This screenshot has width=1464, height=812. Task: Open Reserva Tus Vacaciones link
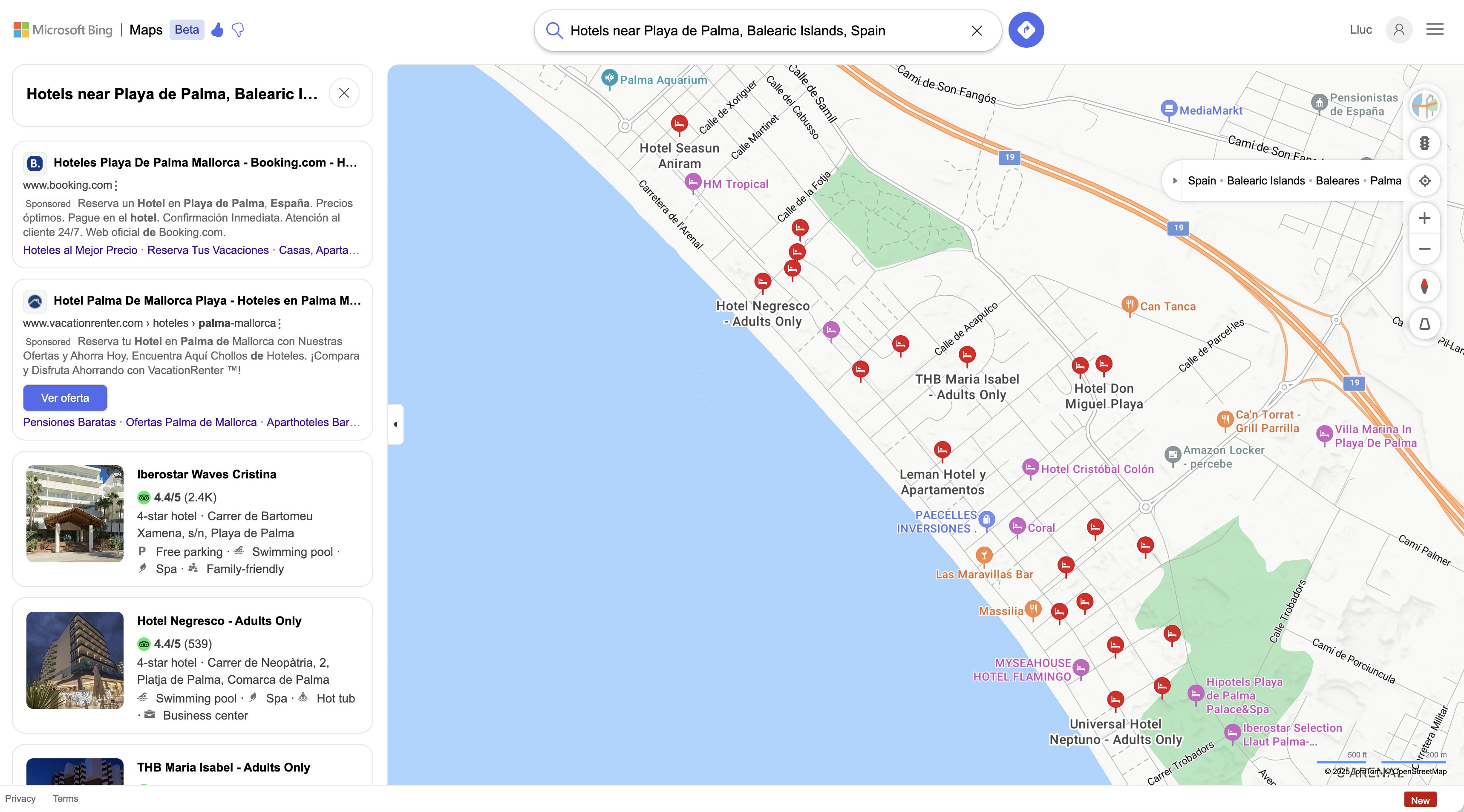[x=208, y=250]
